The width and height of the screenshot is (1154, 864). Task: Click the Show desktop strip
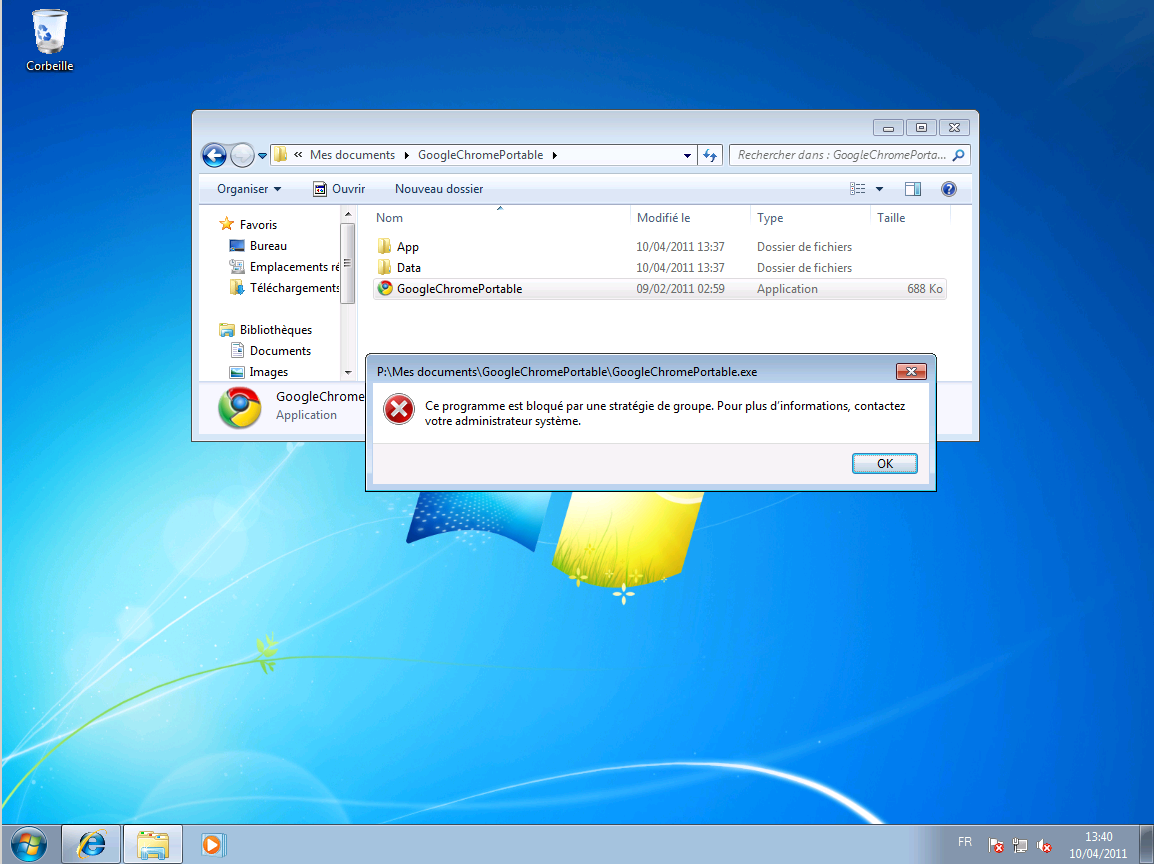(1146, 844)
